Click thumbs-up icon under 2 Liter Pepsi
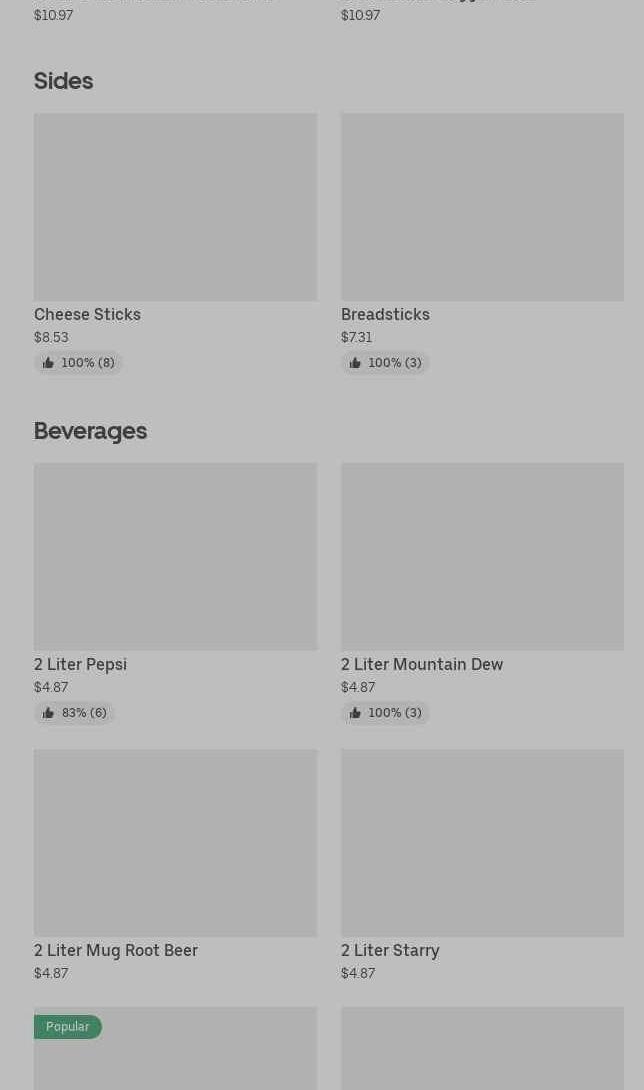This screenshot has height=1090, width=644. (x=48, y=713)
